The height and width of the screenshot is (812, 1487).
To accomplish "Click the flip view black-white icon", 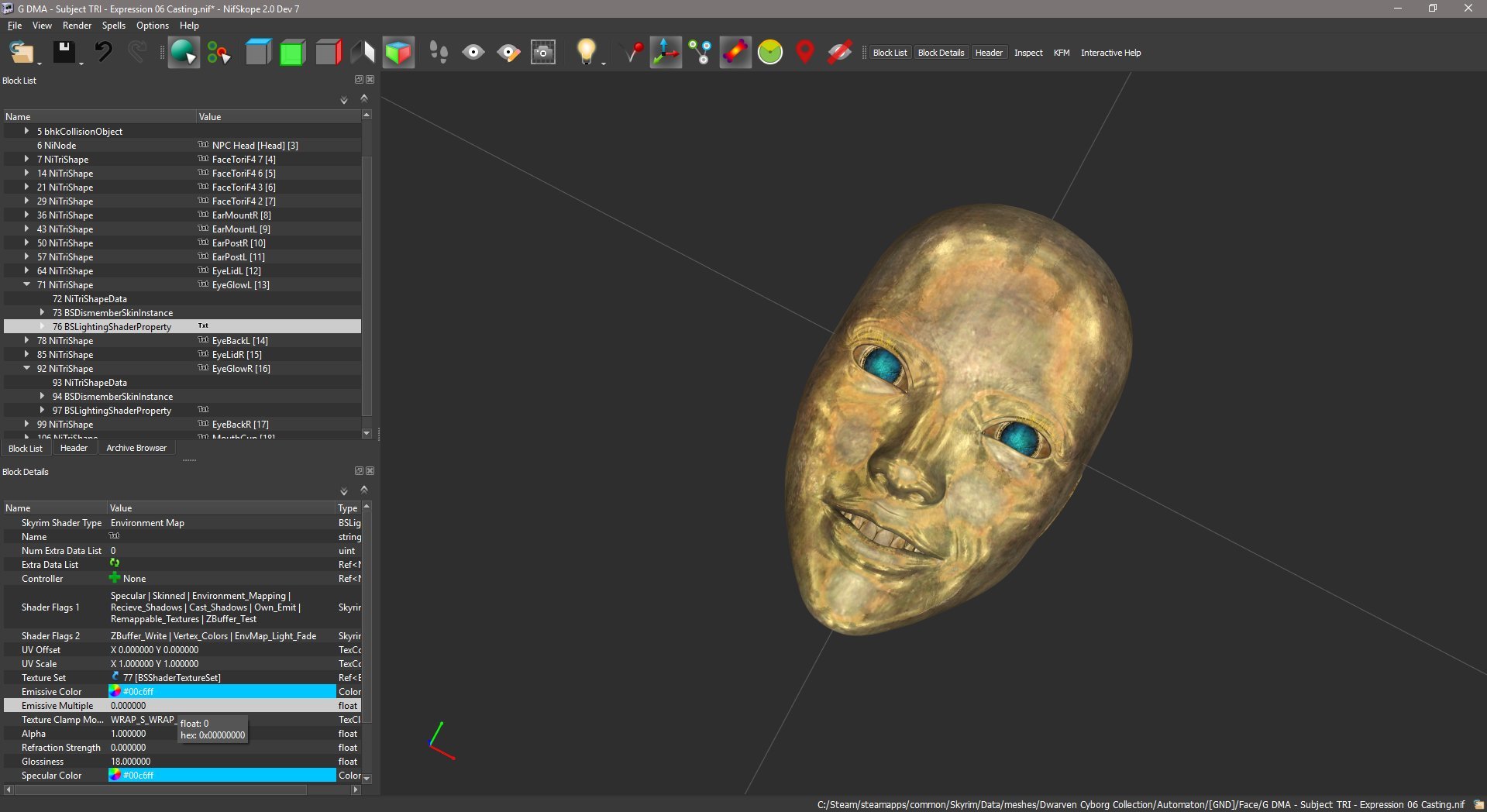I will pyautogui.click(x=363, y=53).
